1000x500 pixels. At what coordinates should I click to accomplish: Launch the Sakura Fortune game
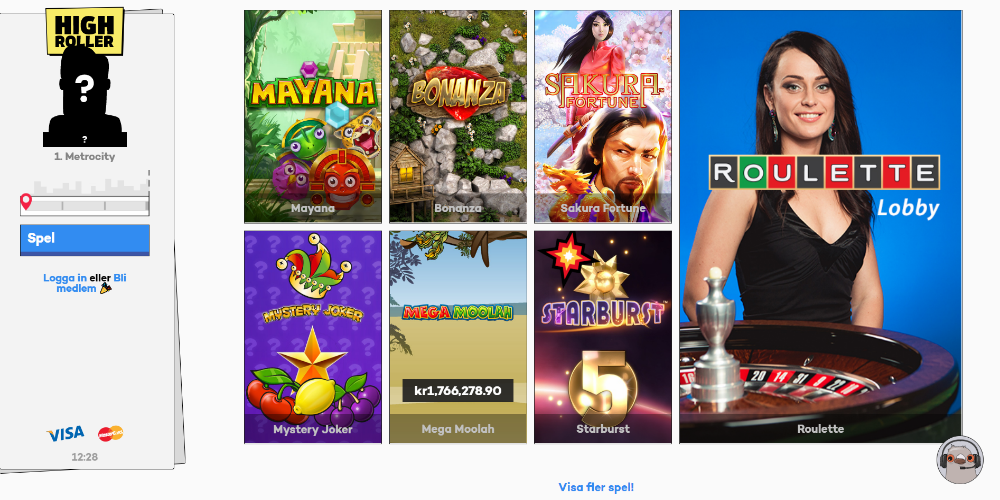603,116
